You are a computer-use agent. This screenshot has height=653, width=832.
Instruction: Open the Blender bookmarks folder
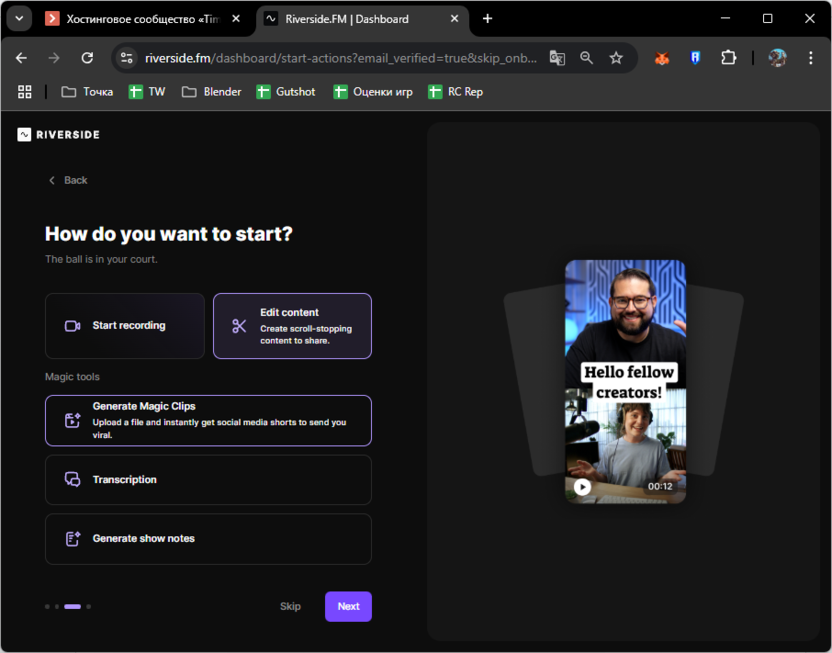211,92
